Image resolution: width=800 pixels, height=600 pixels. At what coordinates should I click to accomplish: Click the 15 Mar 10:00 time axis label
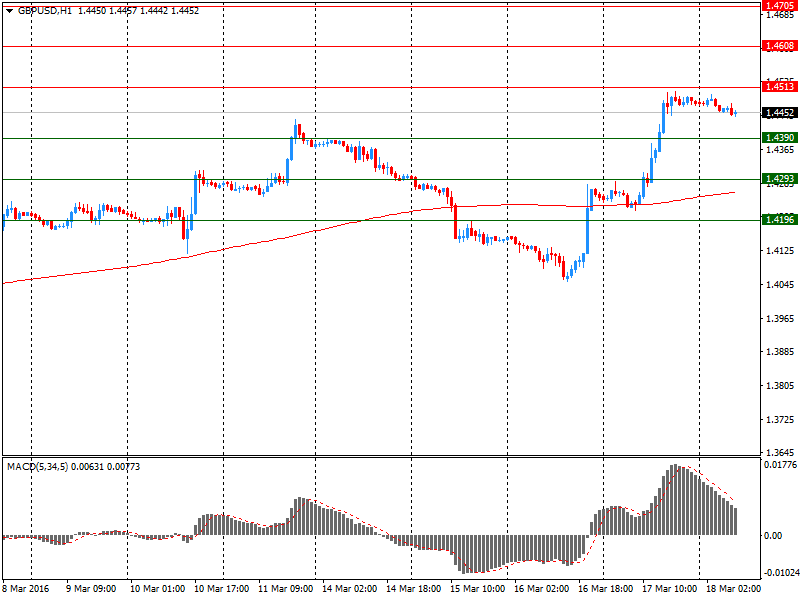coord(478,588)
